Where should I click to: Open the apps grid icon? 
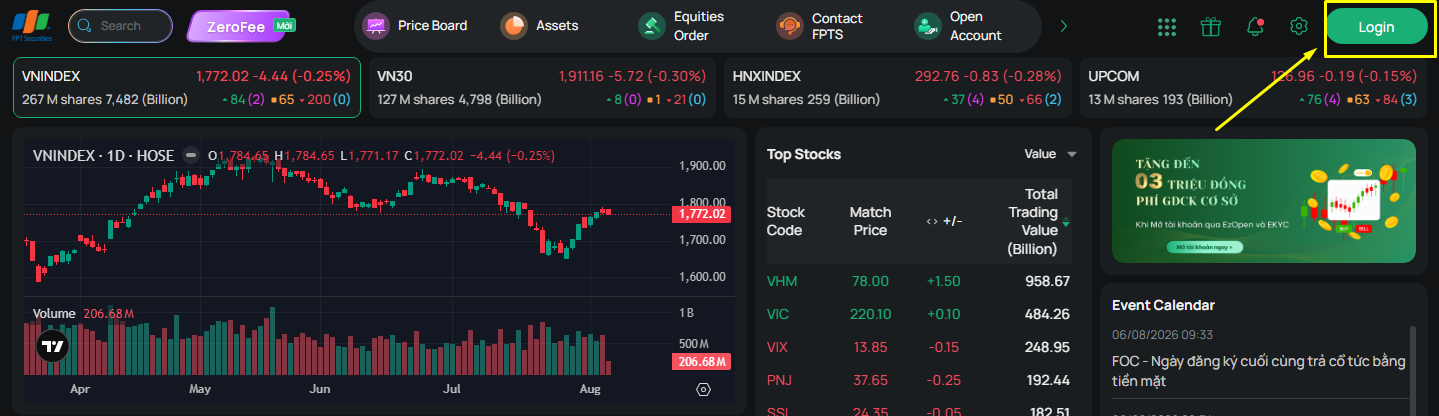tap(1166, 27)
